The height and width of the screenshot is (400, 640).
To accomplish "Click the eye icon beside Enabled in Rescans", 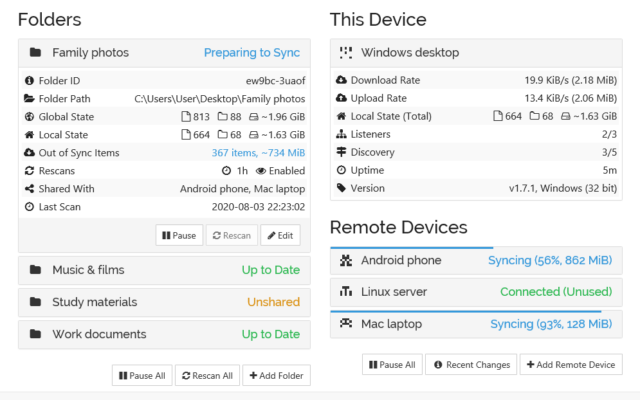I will coord(261,171).
